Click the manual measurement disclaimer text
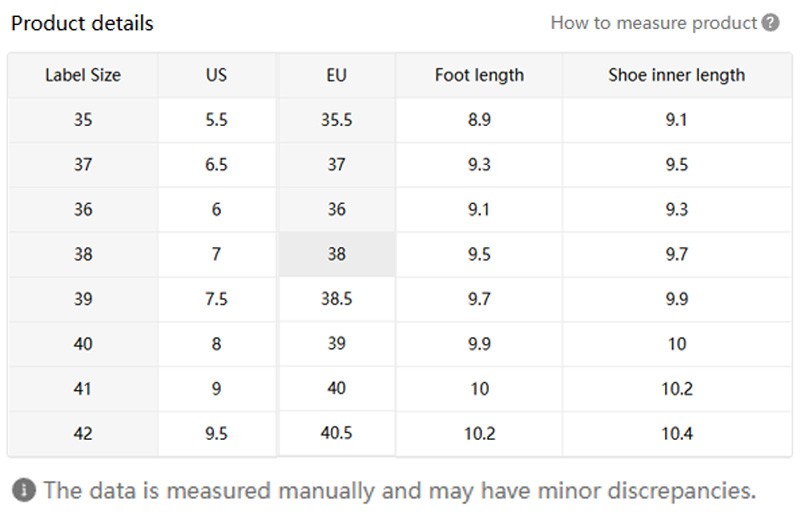This screenshot has height=524, width=800. (400, 490)
